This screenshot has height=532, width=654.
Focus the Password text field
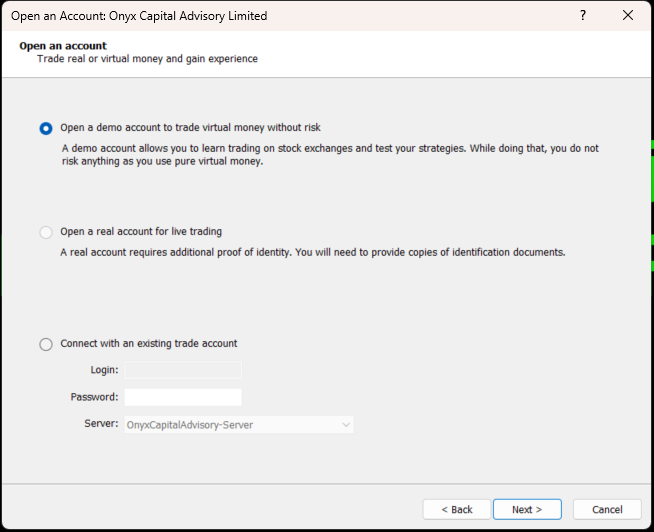(182, 397)
